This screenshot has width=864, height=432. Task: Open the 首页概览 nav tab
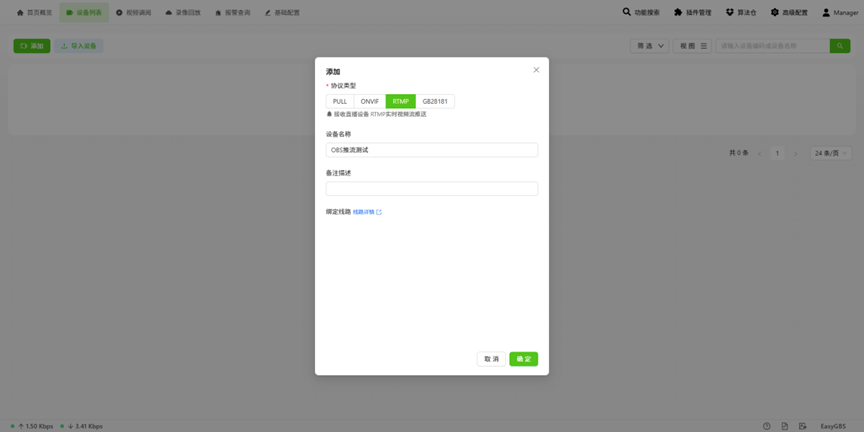click(x=35, y=12)
